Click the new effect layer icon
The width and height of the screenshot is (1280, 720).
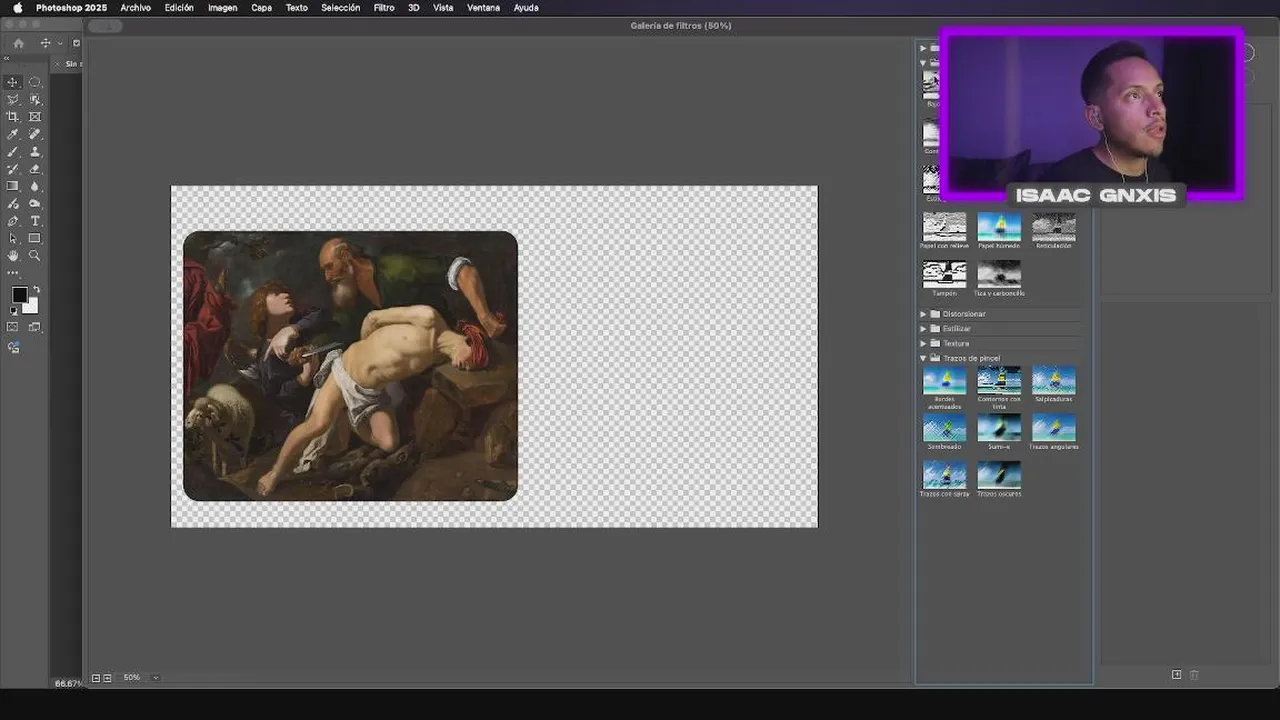(x=1176, y=675)
